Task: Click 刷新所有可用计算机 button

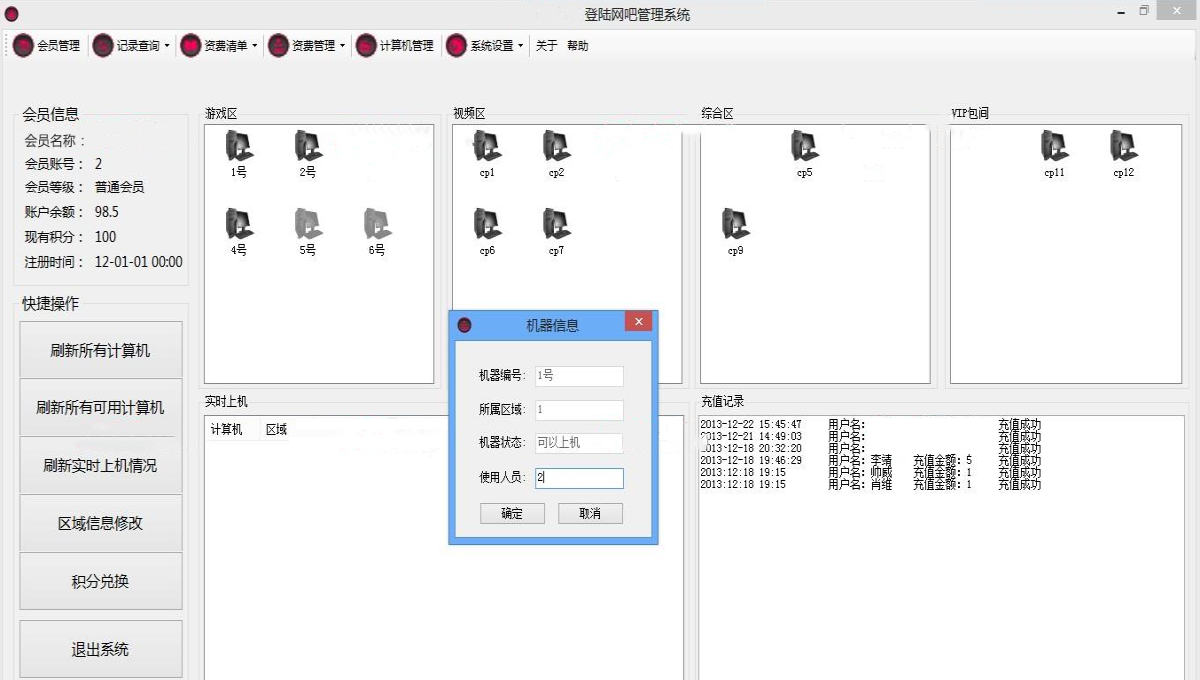Action: (x=101, y=408)
